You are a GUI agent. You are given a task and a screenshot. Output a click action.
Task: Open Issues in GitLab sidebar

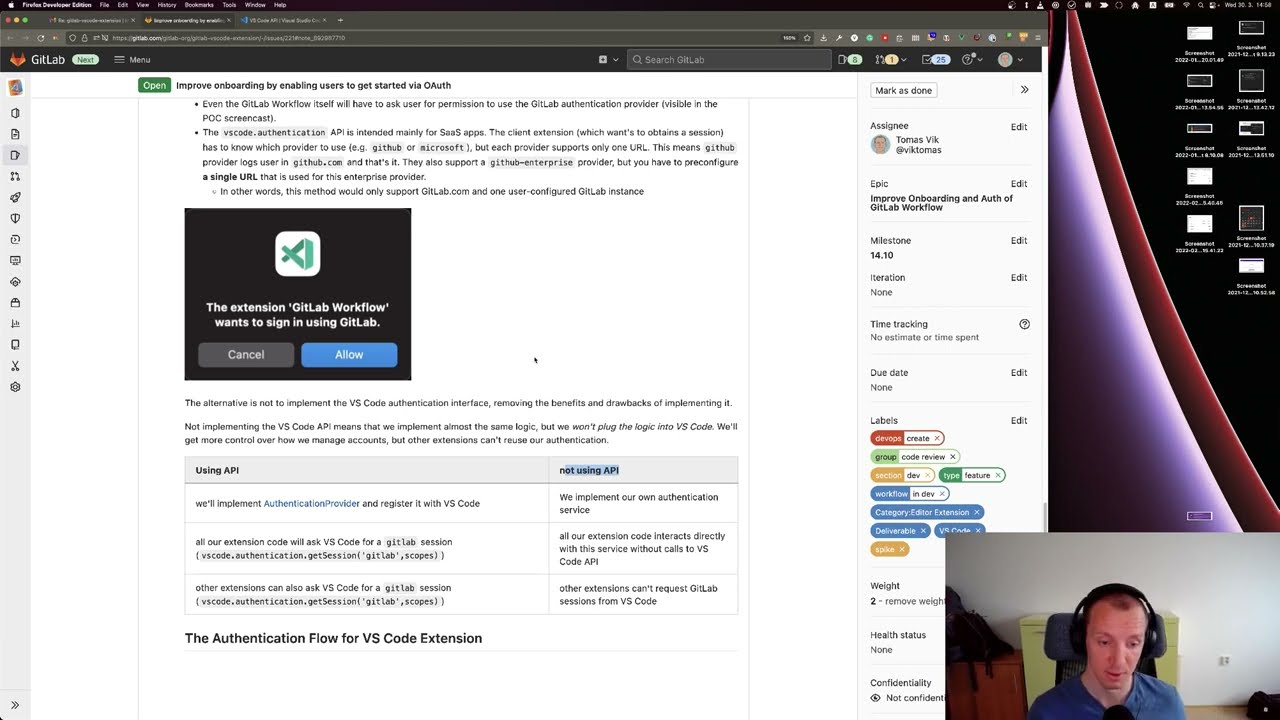pyautogui.click(x=15, y=155)
